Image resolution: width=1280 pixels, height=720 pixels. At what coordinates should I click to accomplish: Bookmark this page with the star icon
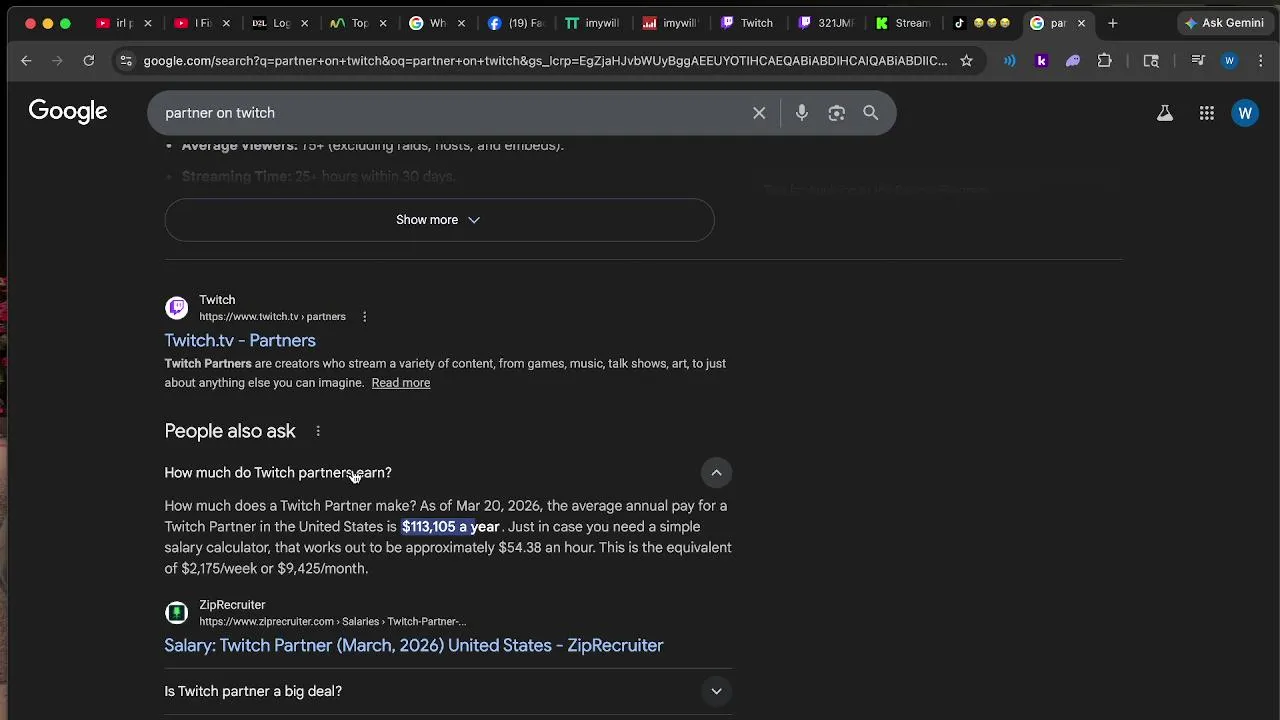(x=966, y=61)
